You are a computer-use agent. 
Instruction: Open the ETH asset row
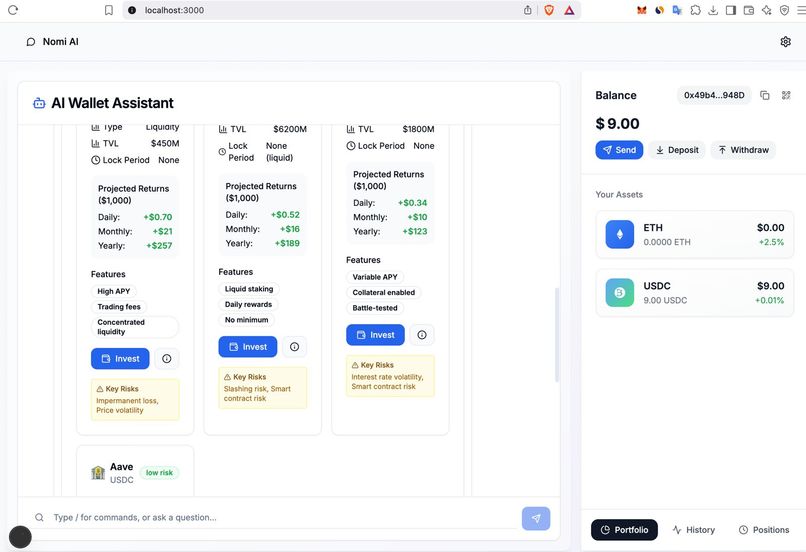[694, 234]
